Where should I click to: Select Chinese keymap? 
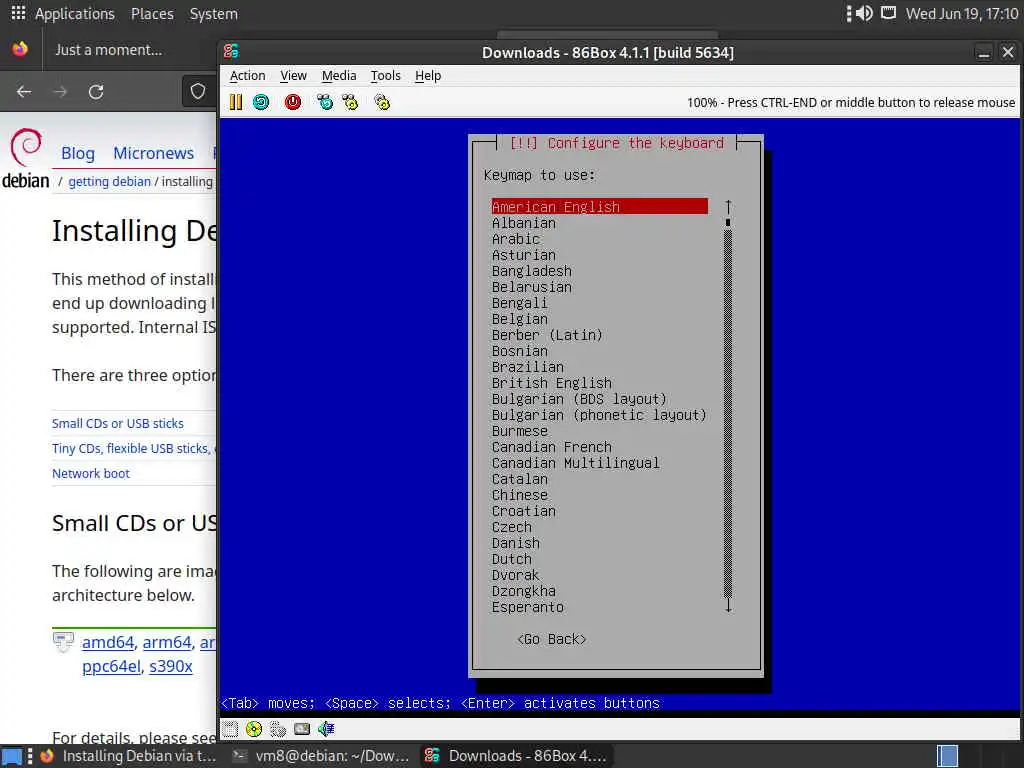coord(520,495)
